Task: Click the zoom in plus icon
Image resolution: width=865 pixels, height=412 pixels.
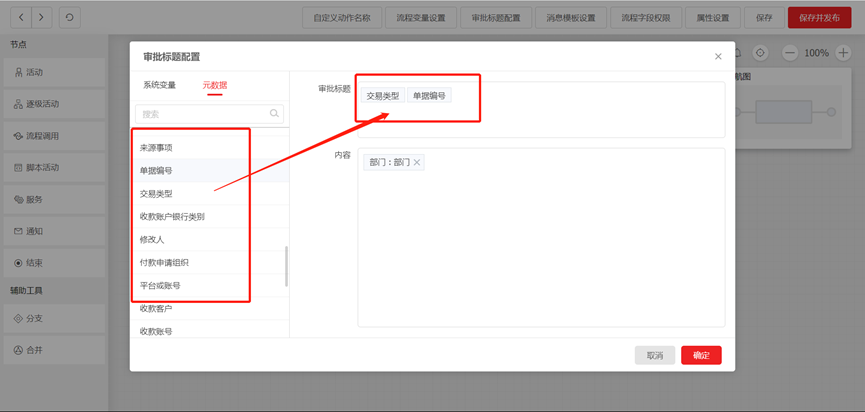Action: pyautogui.click(x=843, y=53)
